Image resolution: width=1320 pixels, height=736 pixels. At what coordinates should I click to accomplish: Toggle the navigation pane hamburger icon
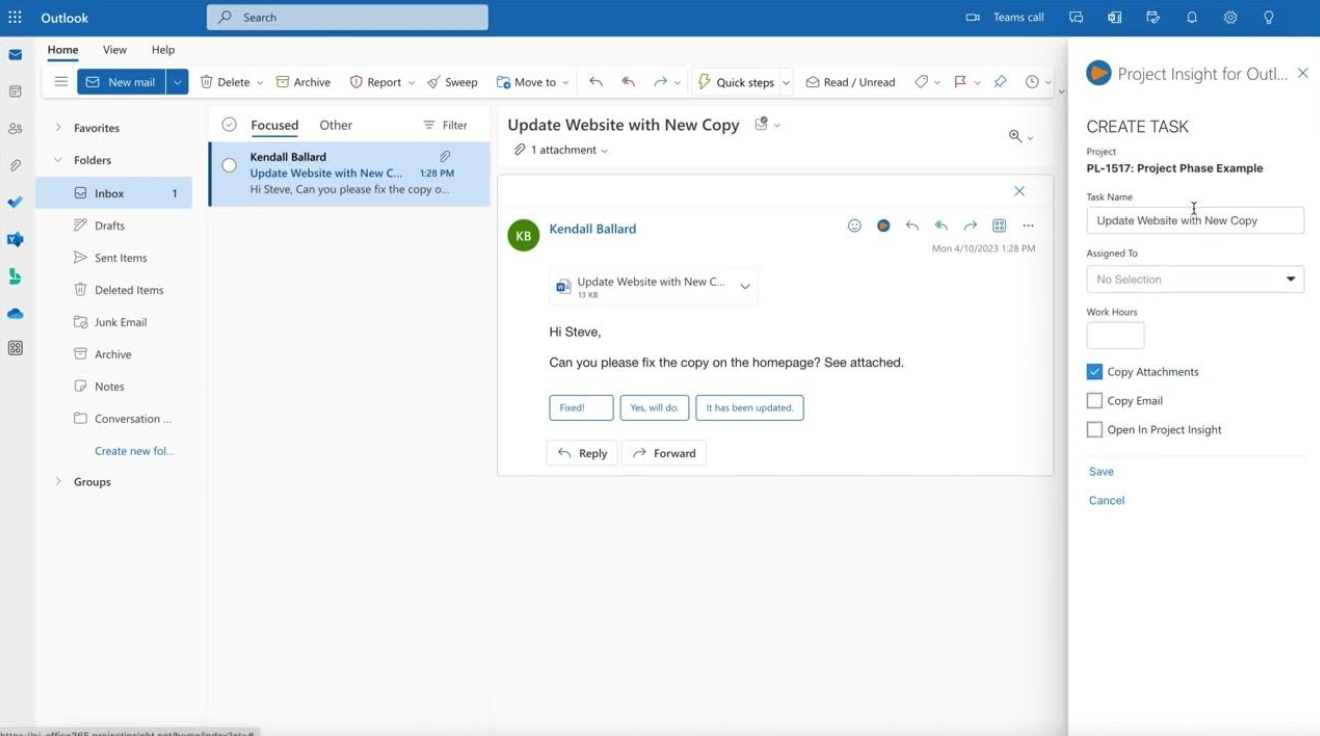point(61,82)
